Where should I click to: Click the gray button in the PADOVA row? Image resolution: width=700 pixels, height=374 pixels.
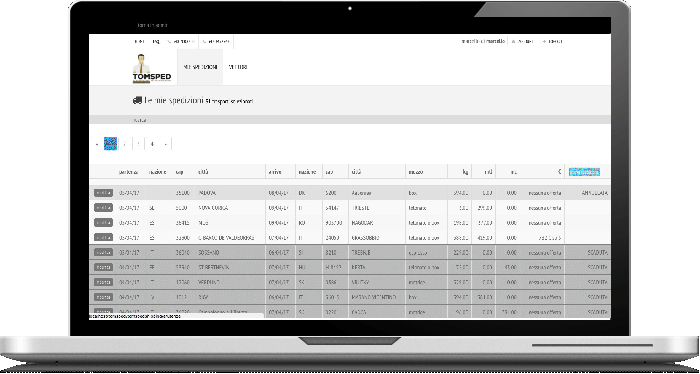click(x=104, y=193)
